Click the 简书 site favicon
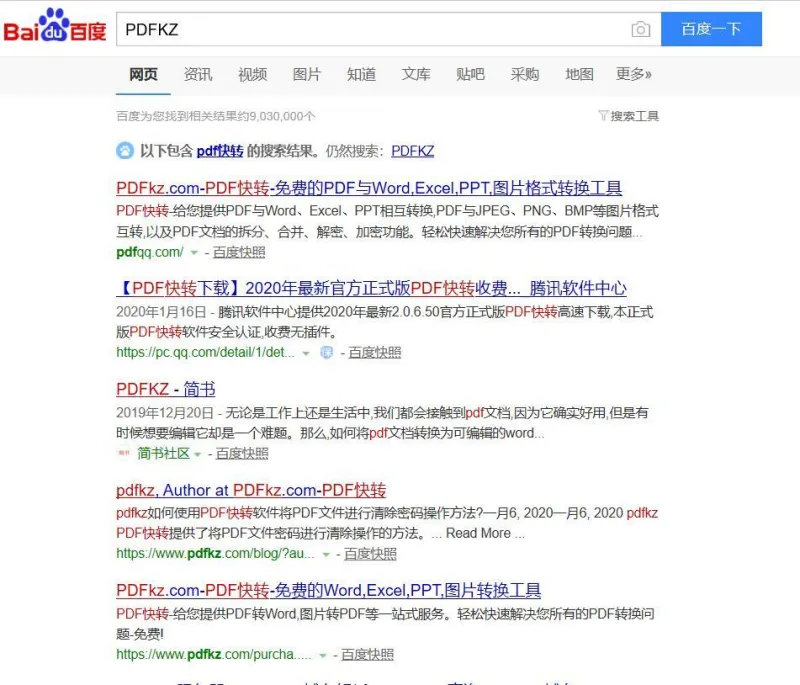Image resolution: width=800 pixels, height=685 pixels. click(124, 453)
